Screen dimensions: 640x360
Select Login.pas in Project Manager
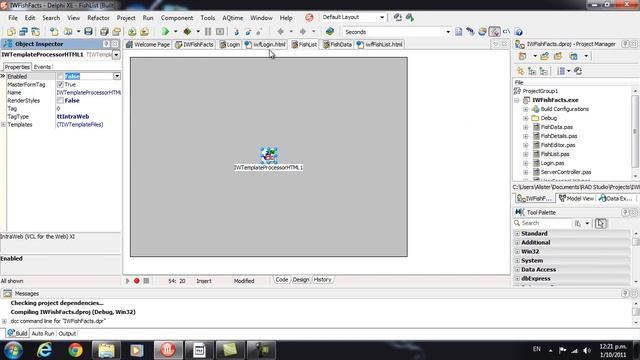pos(552,163)
